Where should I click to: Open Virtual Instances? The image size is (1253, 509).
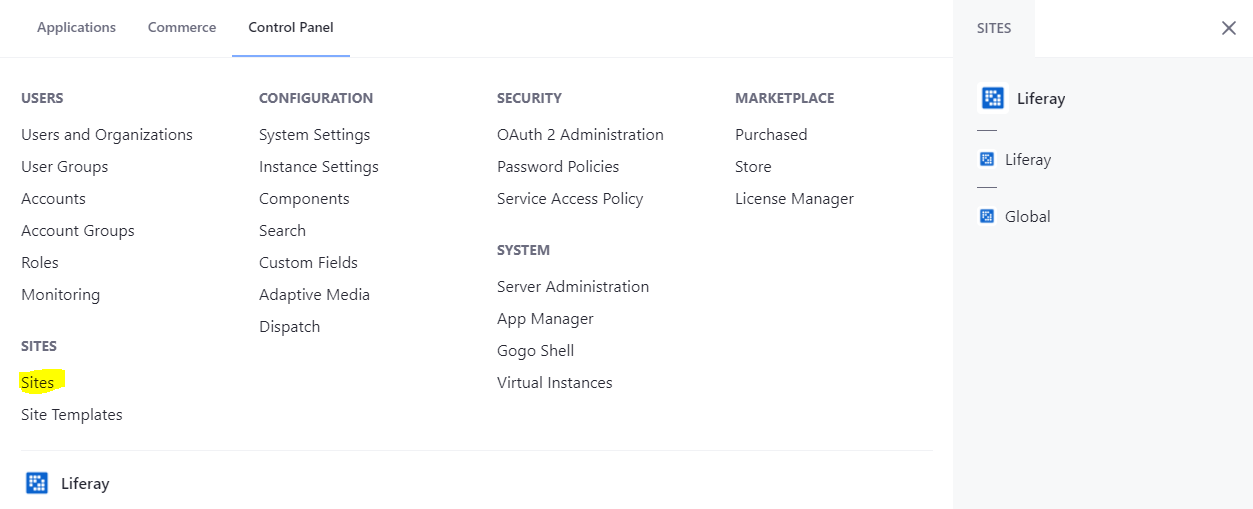tap(554, 383)
